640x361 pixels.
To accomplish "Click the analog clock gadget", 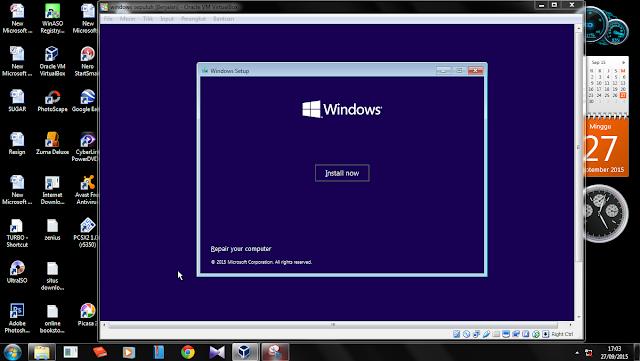I will point(606,213).
